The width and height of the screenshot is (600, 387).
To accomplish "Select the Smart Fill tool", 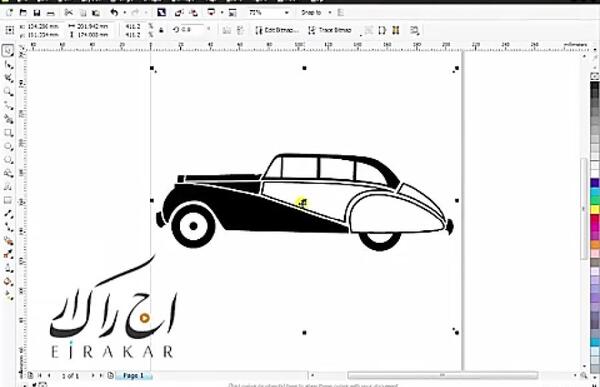I will pos(8,119).
